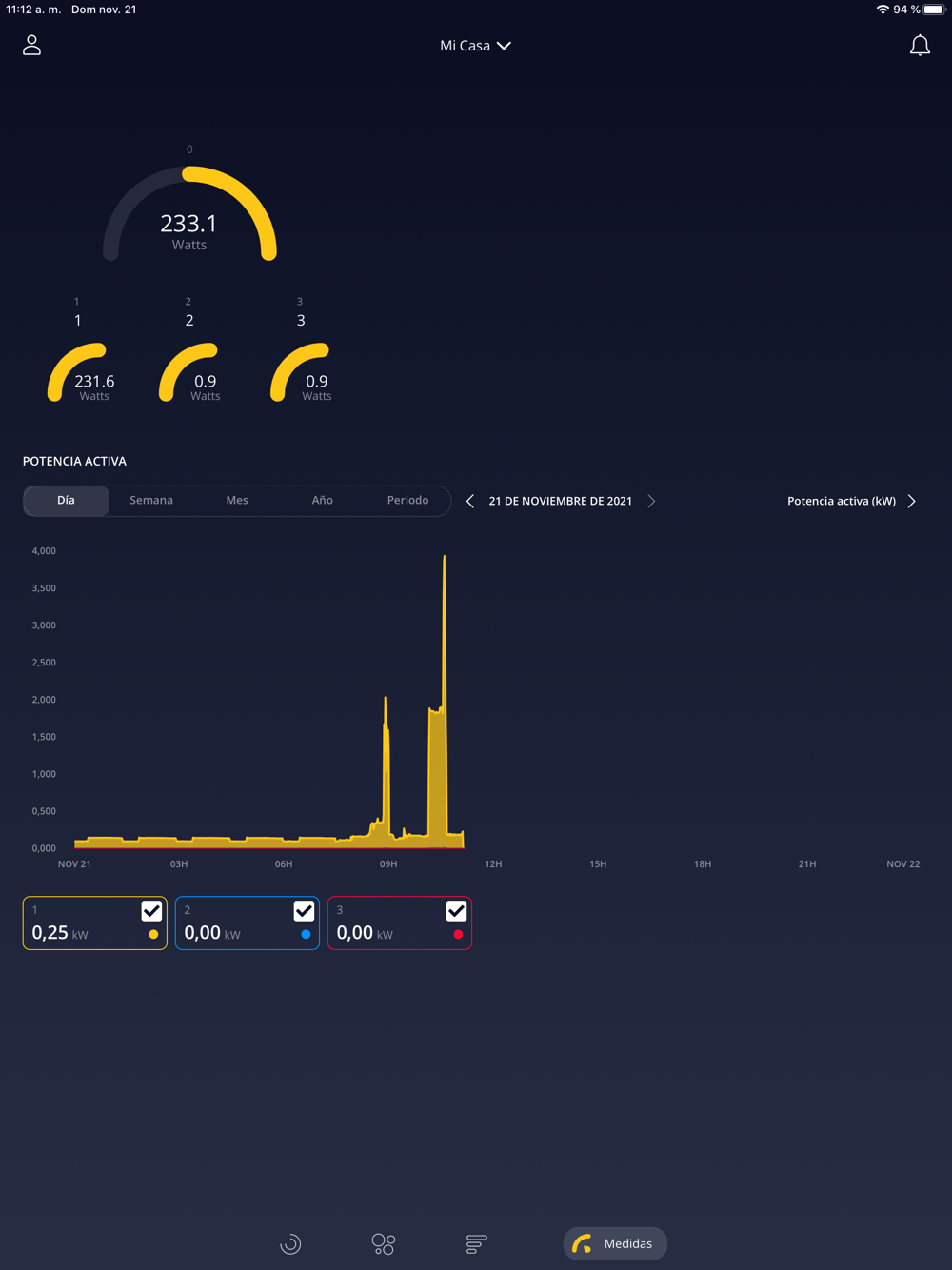This screenshot has width=952, height=1270.
Task: Click the 11:12 a. m. clock in status bar
Action: [x=33, y=10]
